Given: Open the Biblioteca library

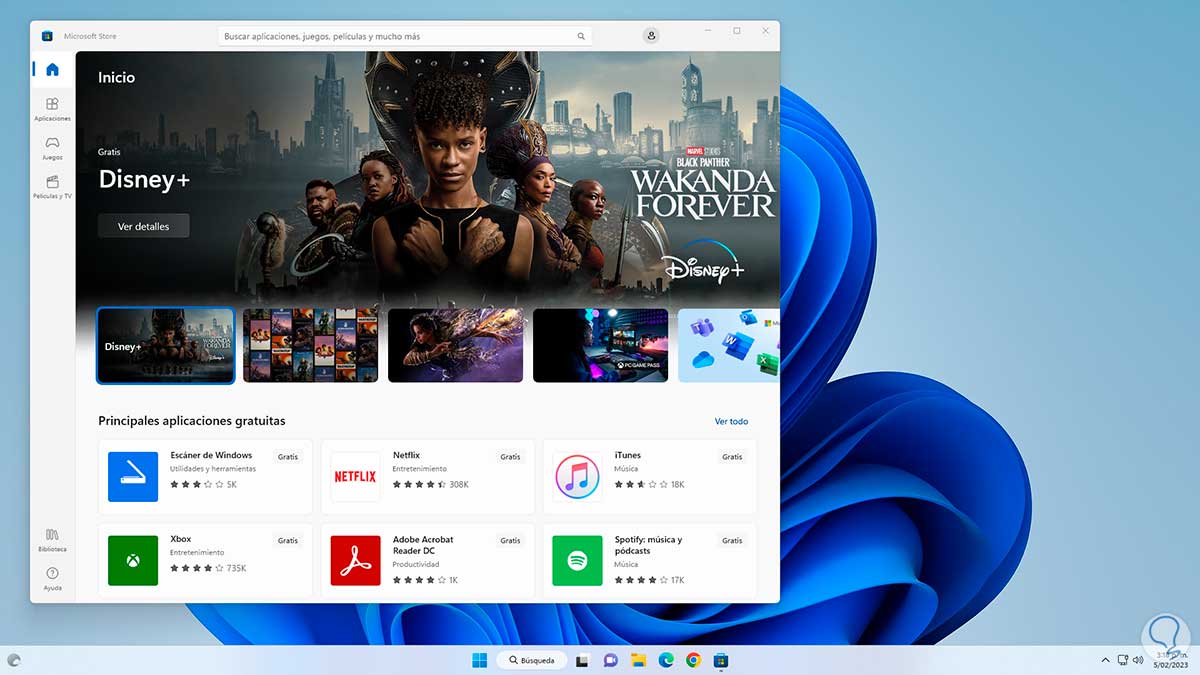Looking at the screenshot, I should [52, 540].
